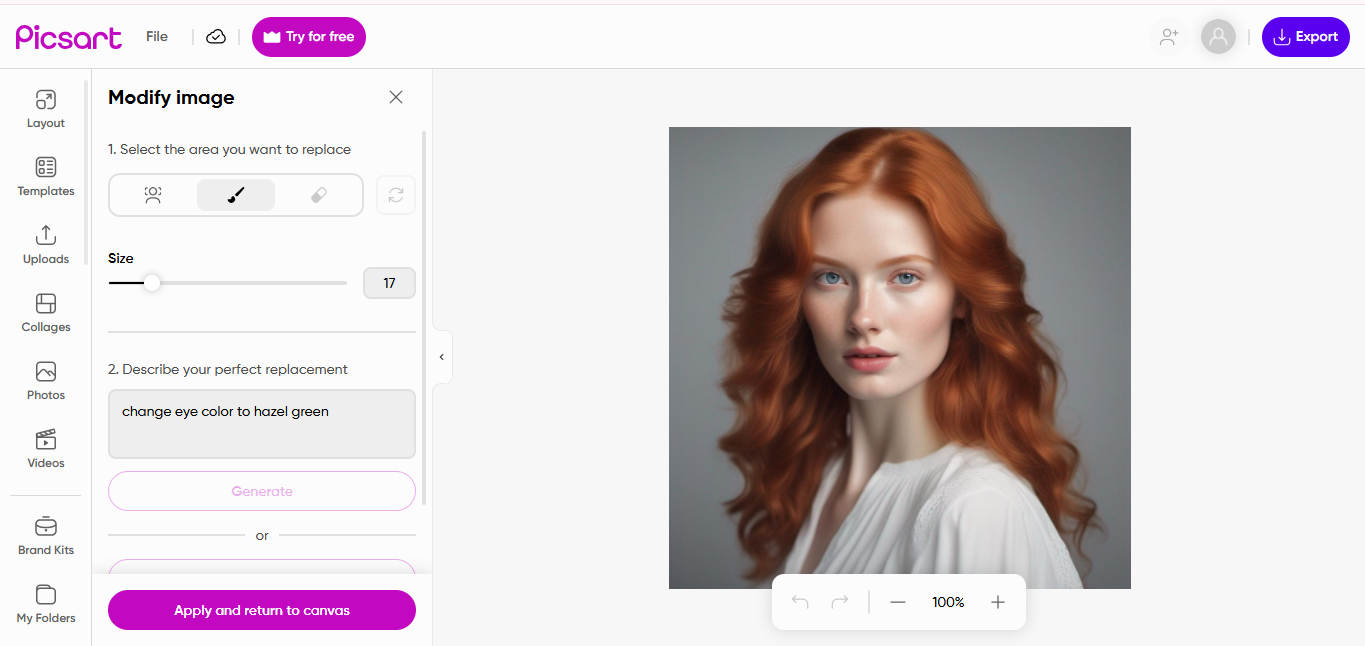Open the Templates panel
The image size is (1365, 646).
pyautogui.click(x=45, y=176)
